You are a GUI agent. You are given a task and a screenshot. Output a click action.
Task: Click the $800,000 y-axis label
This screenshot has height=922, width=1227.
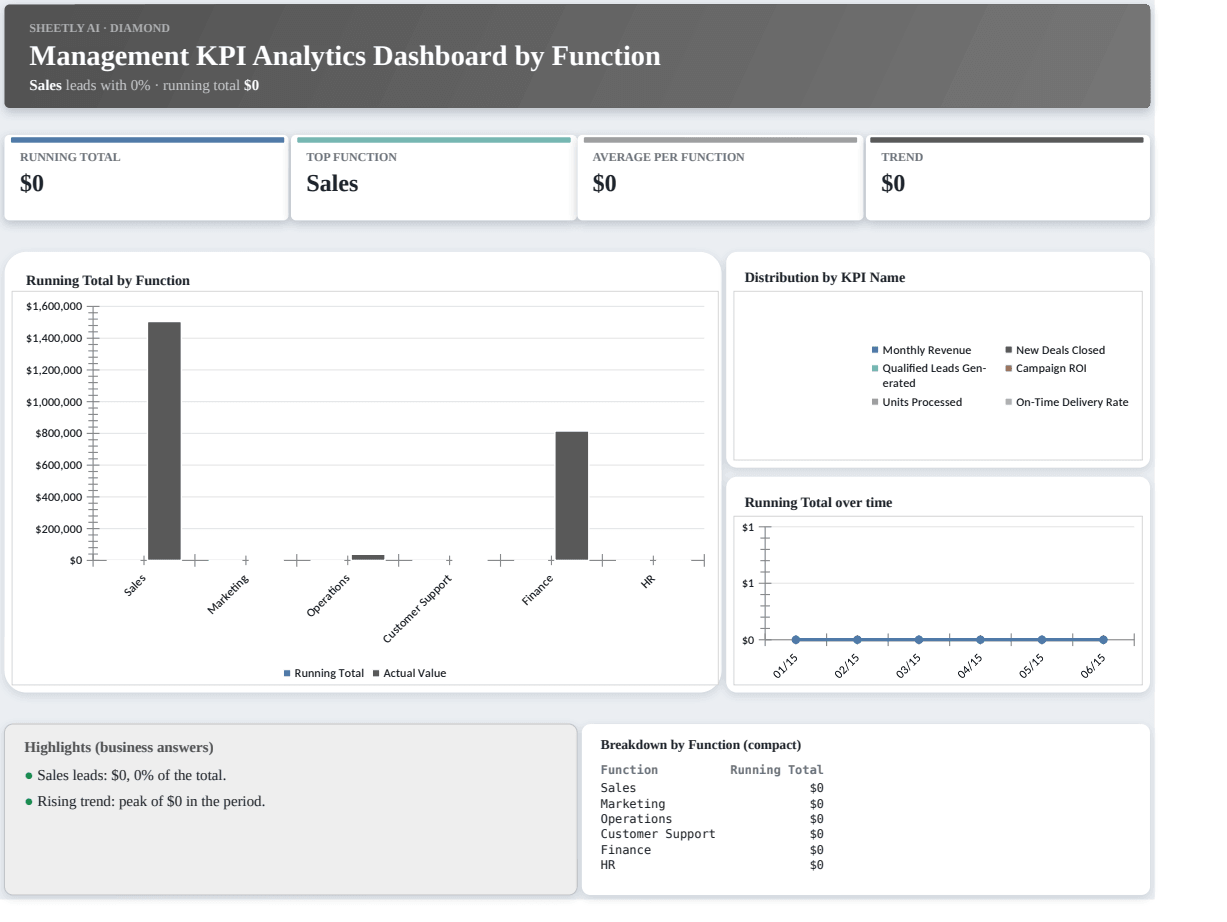click(x=58, y=434)
